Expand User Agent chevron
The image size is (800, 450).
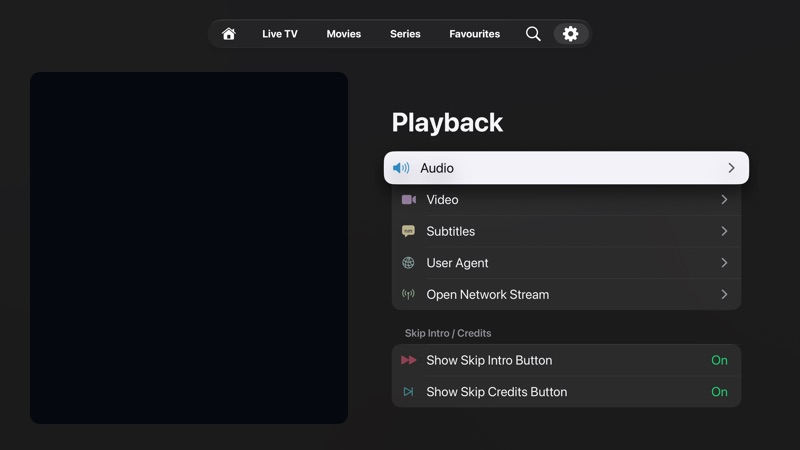[x=724, y=263]
